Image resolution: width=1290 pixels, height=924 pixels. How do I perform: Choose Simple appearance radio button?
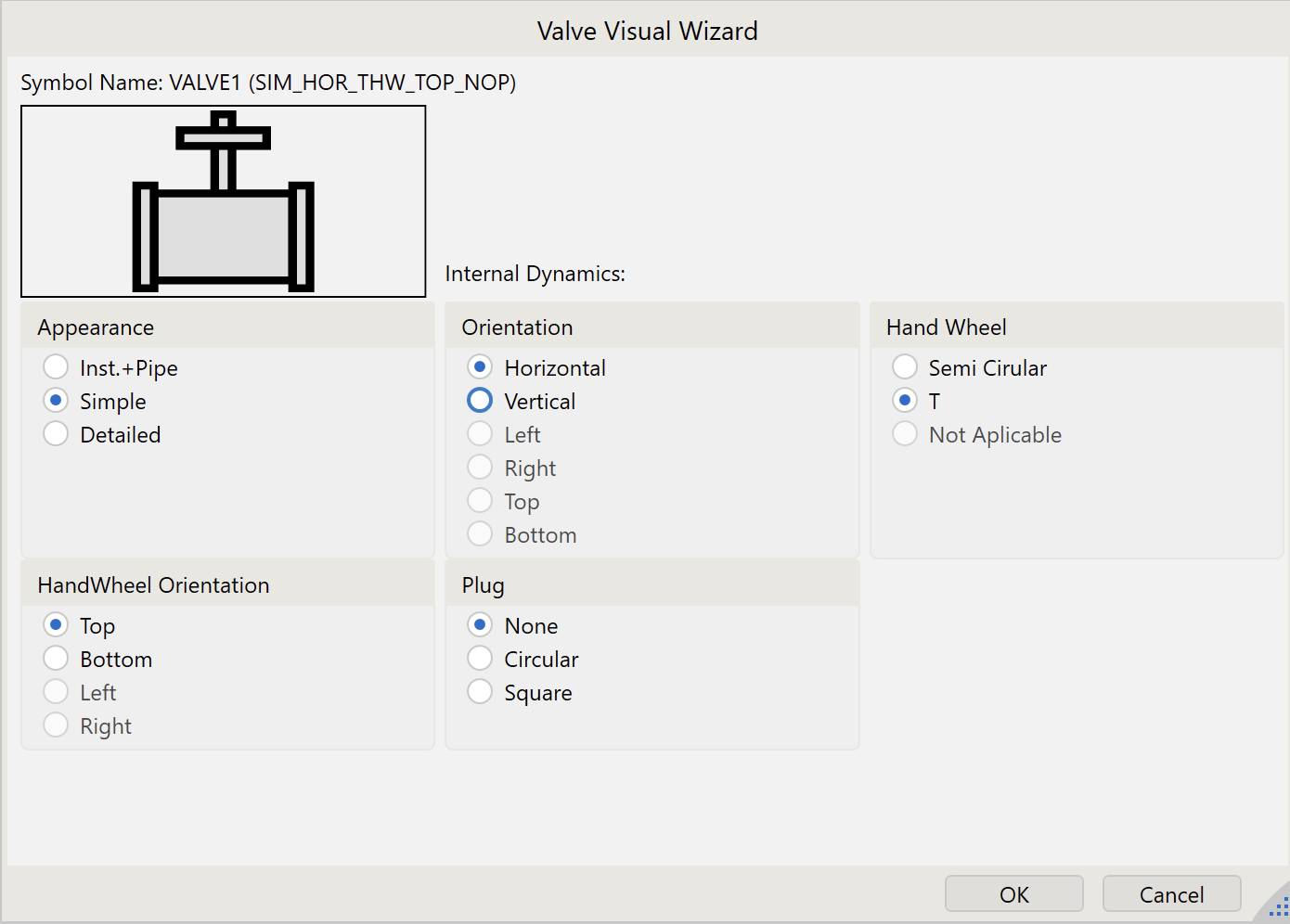point(57,401)
